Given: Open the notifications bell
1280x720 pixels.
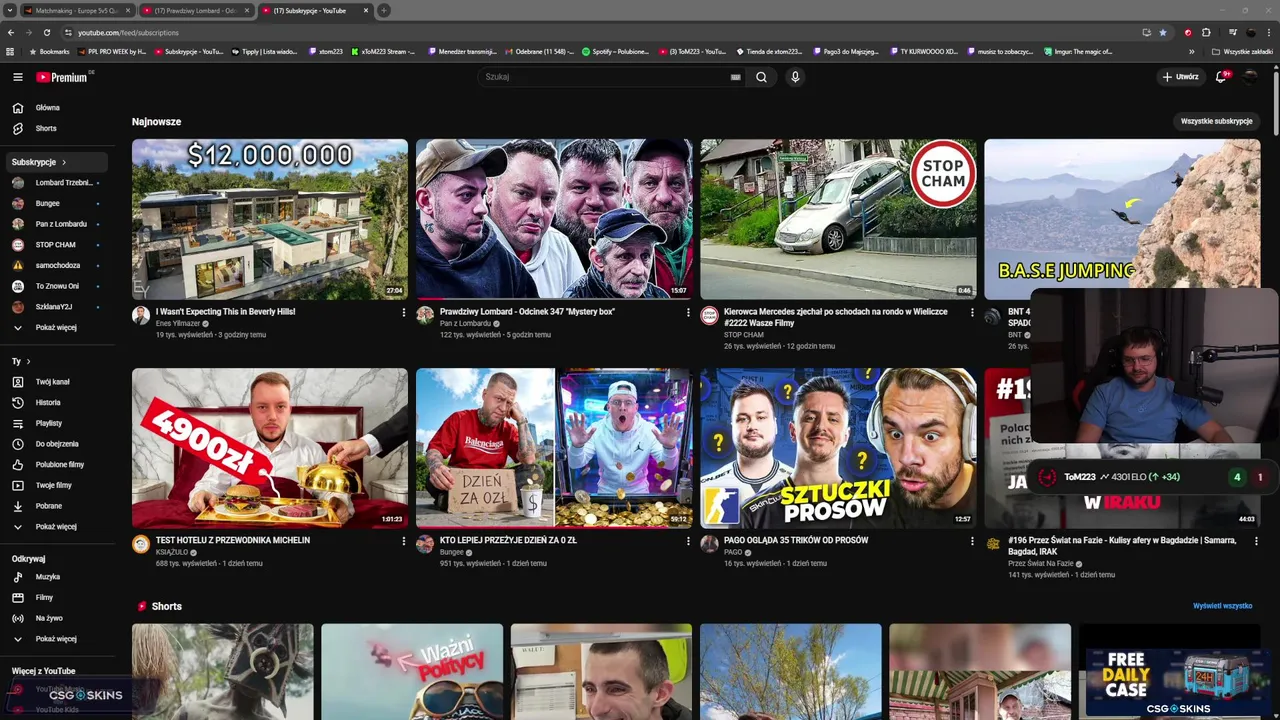Looking at the screenshot, I should coord(1220,77).
